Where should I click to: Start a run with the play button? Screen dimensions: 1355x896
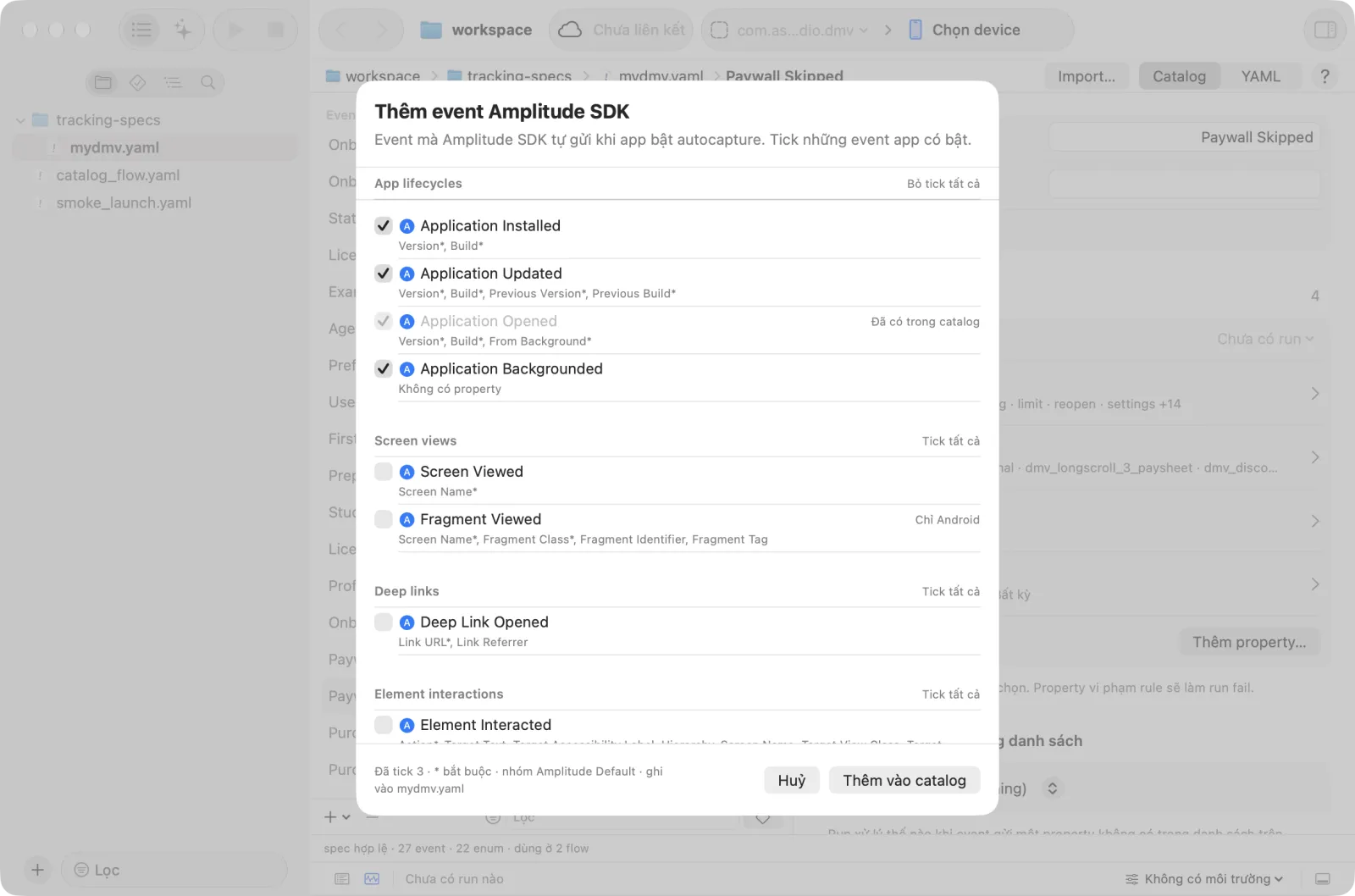235,30
